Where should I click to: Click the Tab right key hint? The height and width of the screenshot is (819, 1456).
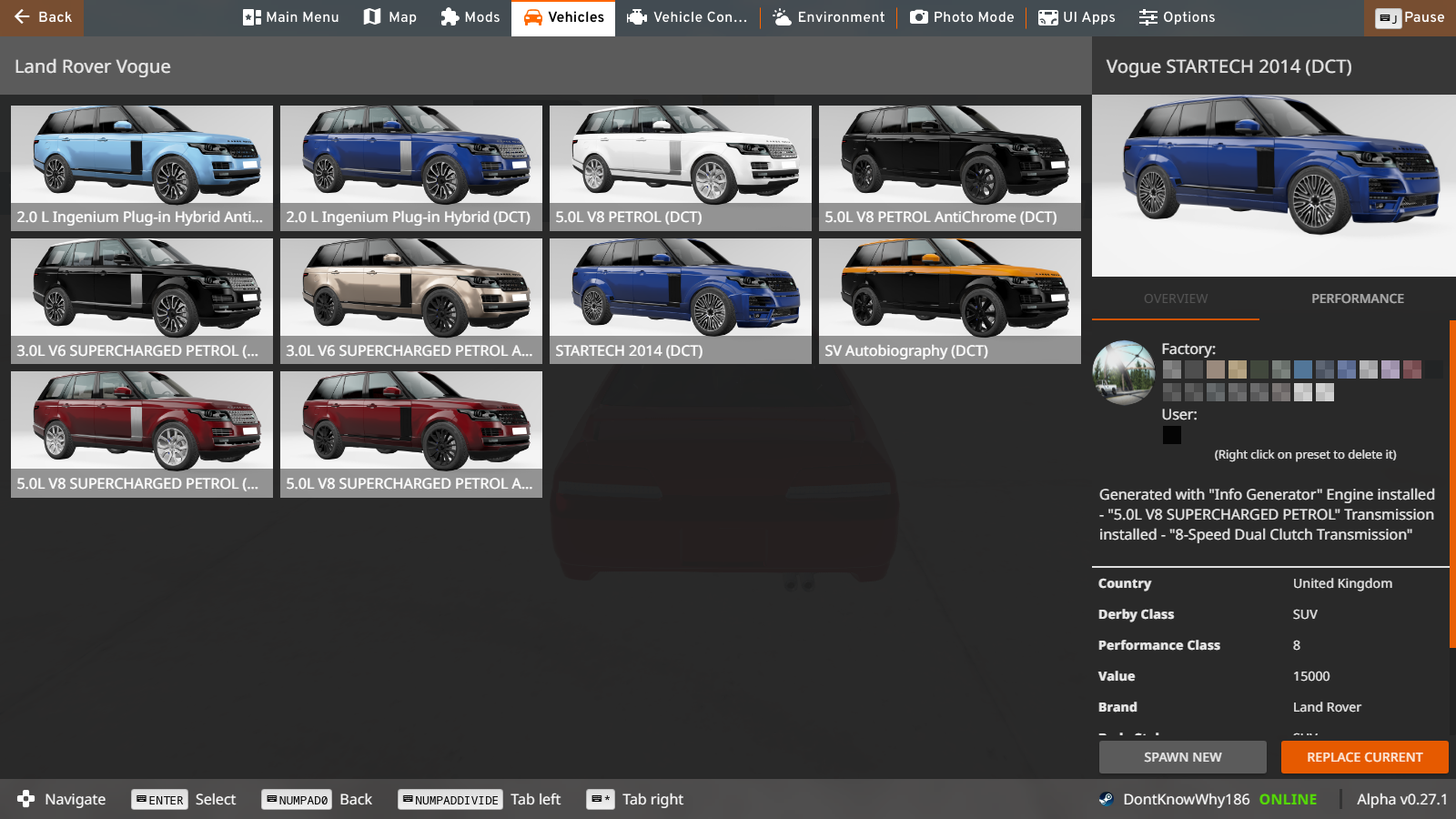click(x=635, y=799)
